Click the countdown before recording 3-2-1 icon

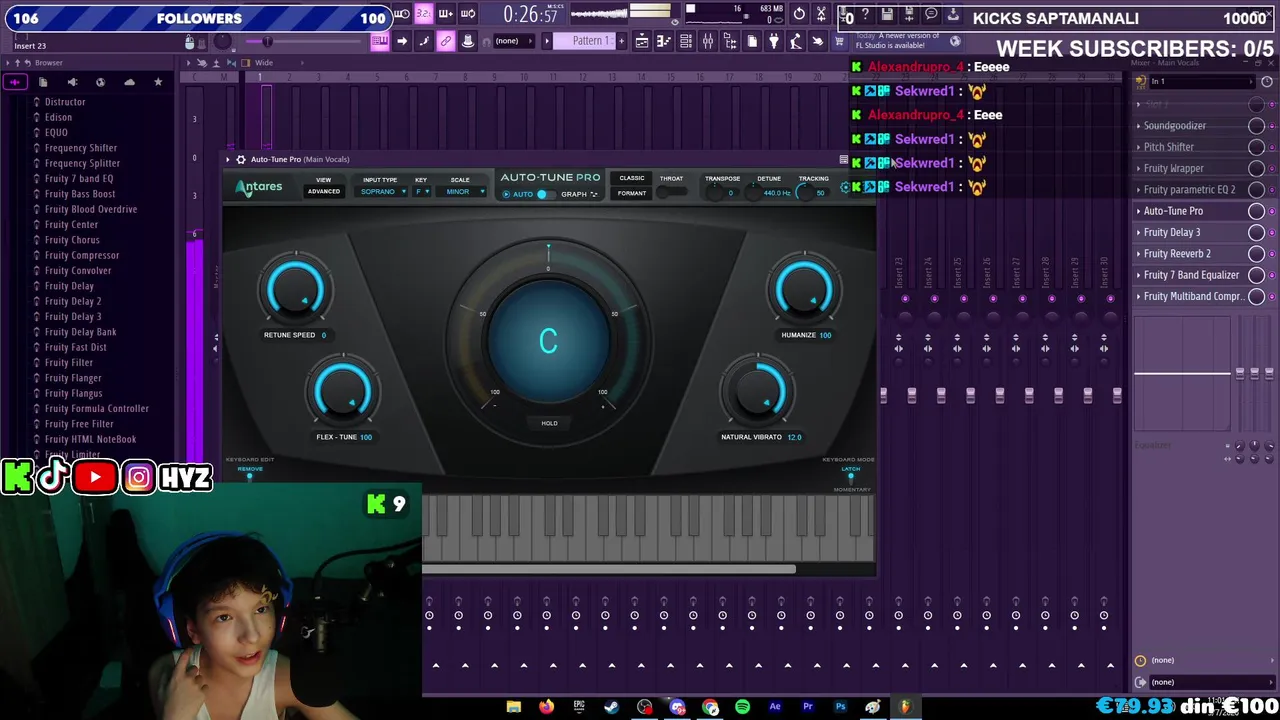pyautogui.click(x=423, y=14)
